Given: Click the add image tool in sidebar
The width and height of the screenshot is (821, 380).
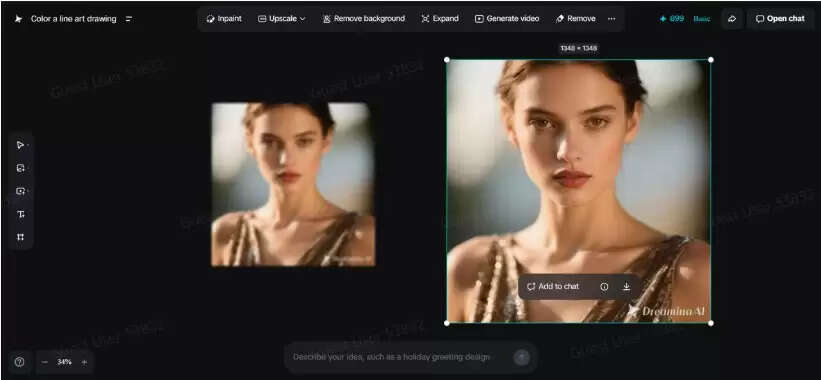Looking at the screenshot, I should pyautogui.click(x=20, y=168).
